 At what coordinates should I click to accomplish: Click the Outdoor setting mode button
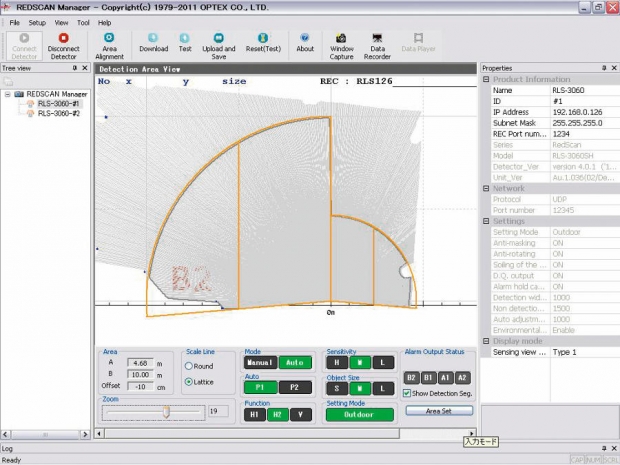click(359, 415)
